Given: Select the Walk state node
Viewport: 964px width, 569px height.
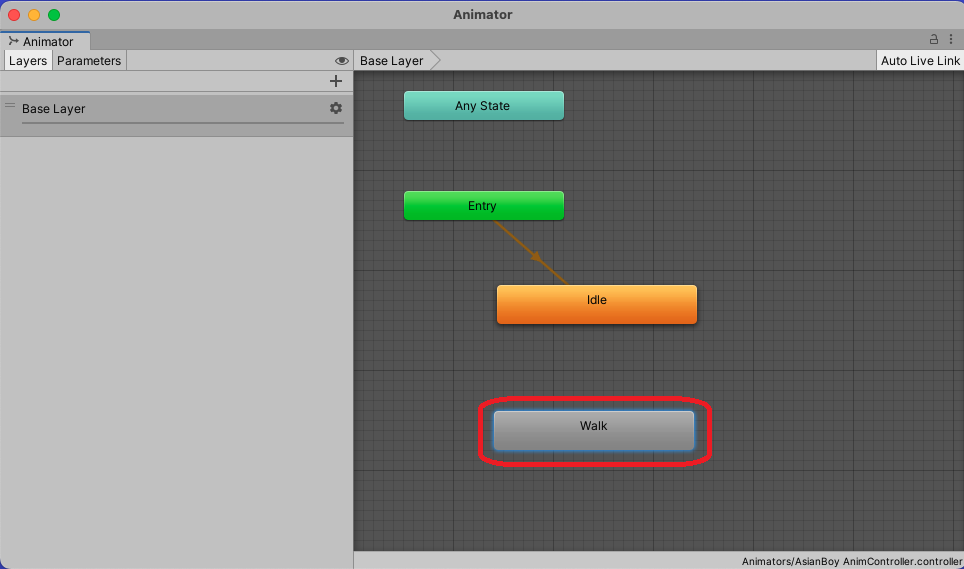Looking at the screenshot, I should pos(594,430).
